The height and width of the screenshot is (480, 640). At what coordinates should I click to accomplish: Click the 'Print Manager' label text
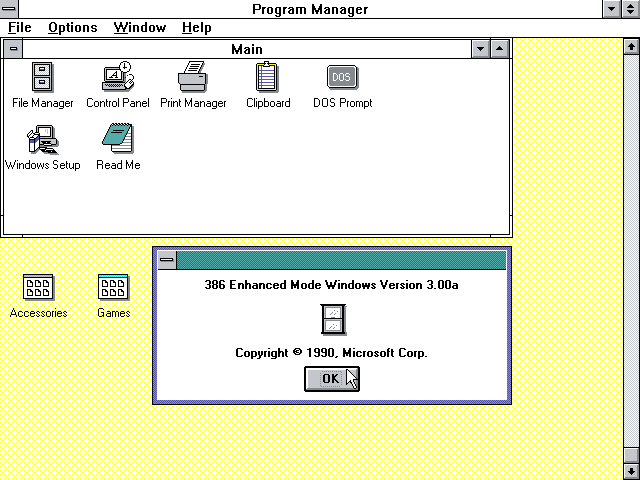tap(193, 103)
